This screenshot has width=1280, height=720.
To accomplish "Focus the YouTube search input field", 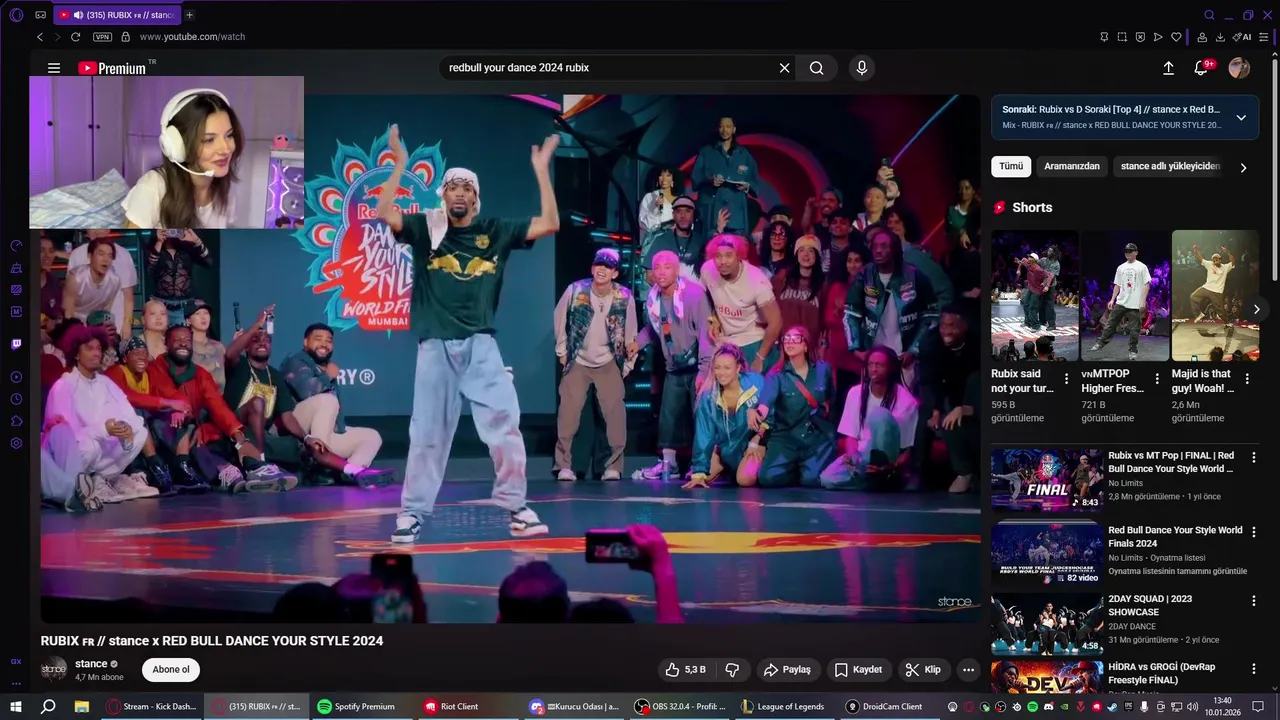I will [x=610, y=68].
